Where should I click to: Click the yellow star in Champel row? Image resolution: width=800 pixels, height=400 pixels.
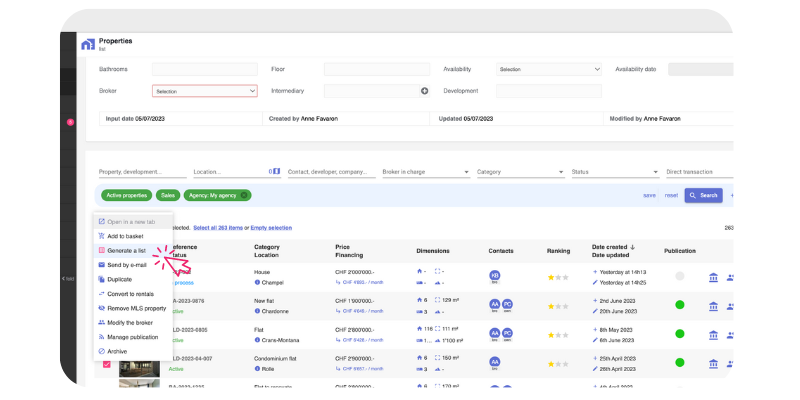point(551,278)
